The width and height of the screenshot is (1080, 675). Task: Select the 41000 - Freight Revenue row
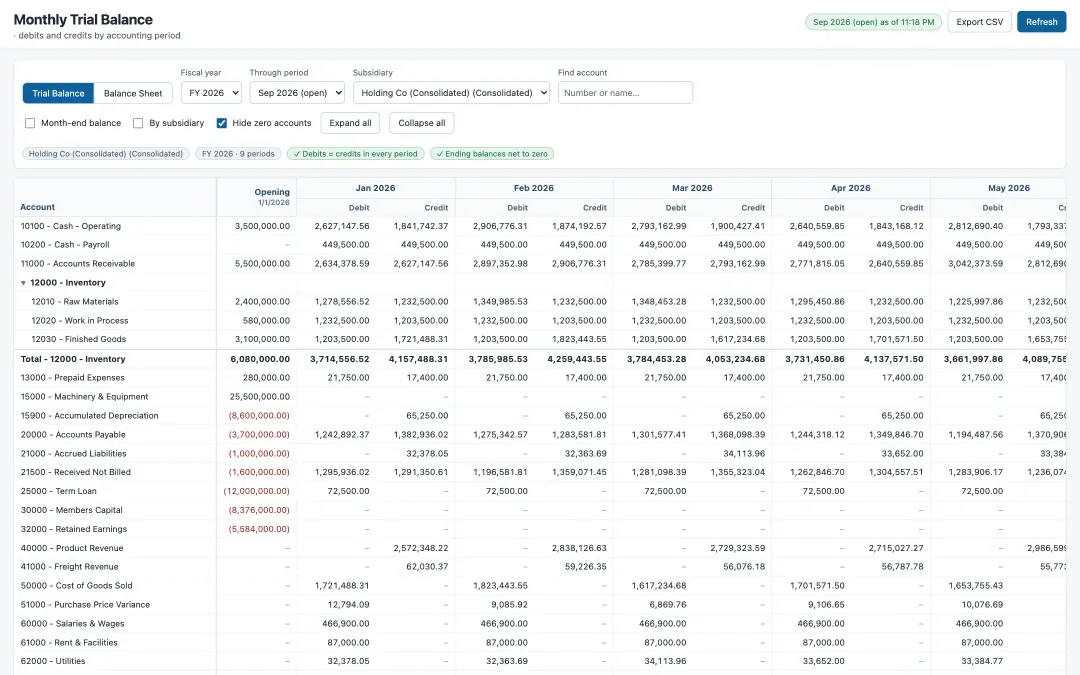click(540, 567)
